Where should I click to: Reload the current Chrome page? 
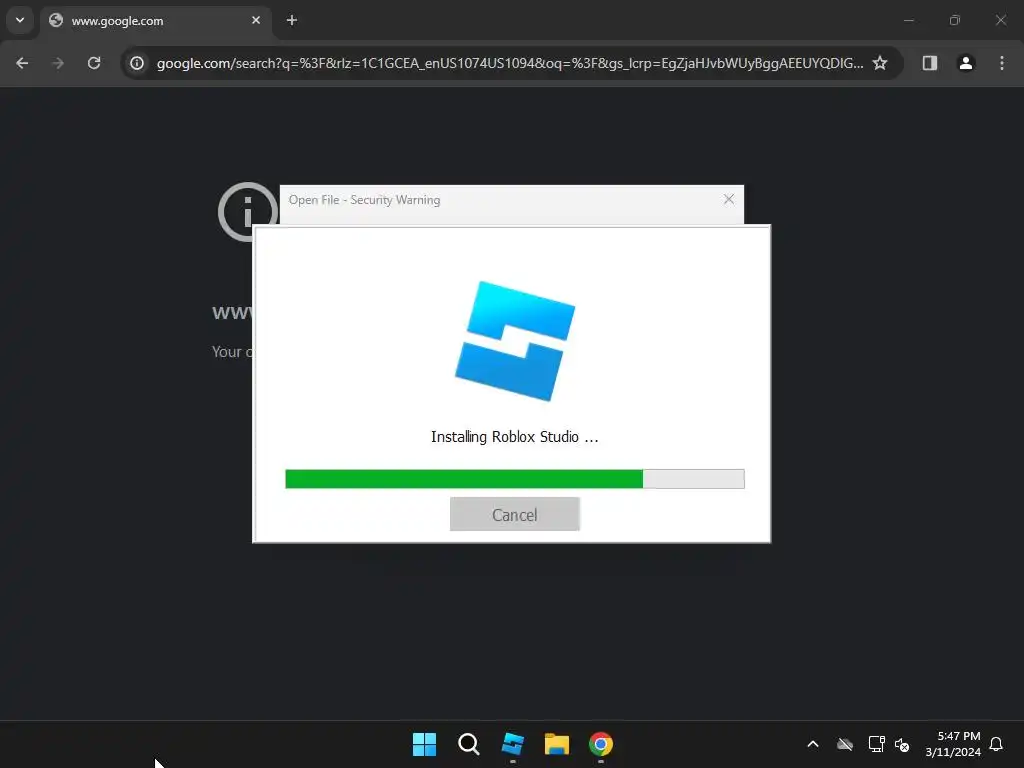click(x=94, y=63)
